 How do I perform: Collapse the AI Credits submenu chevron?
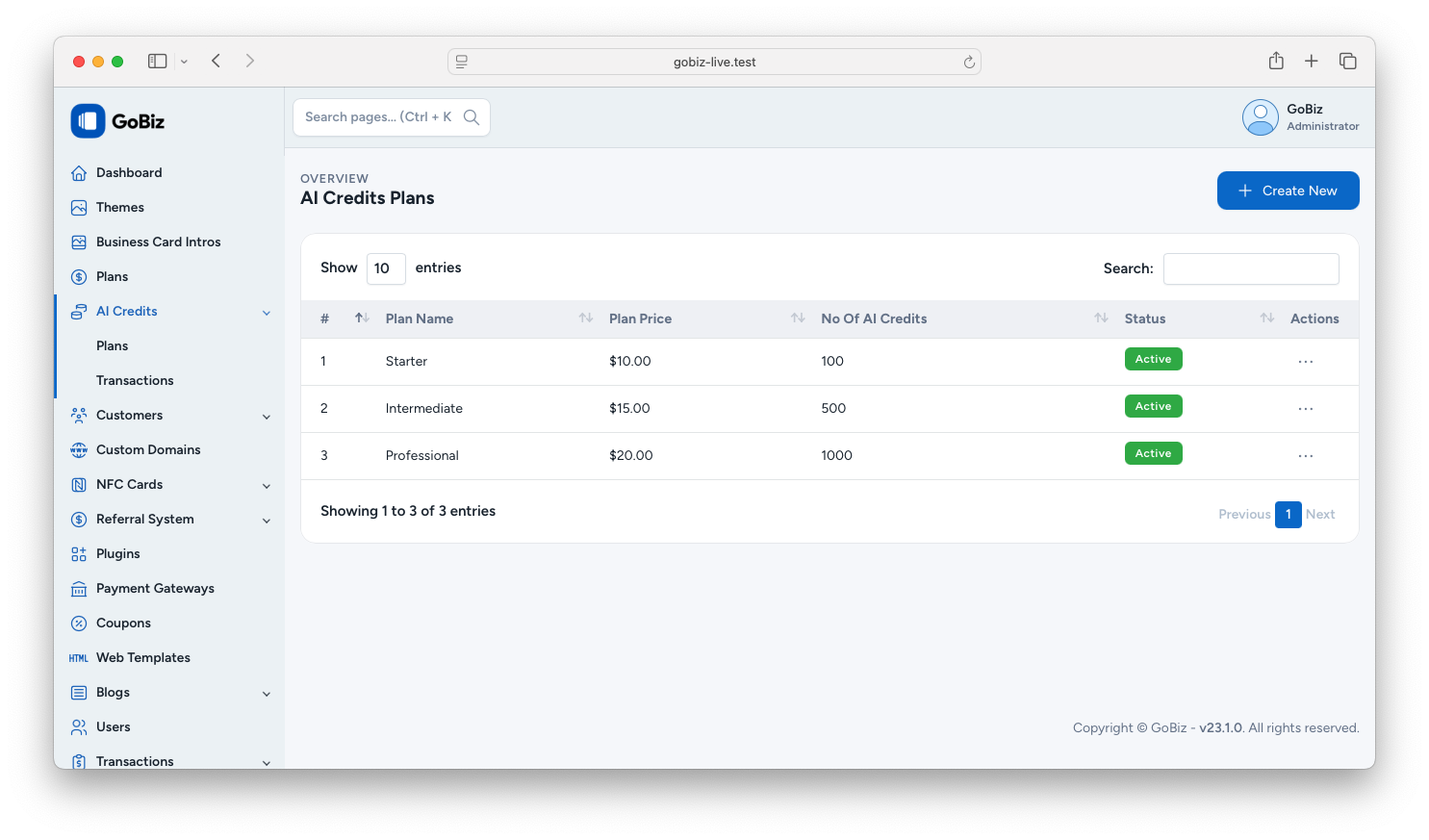pos(267,313)
